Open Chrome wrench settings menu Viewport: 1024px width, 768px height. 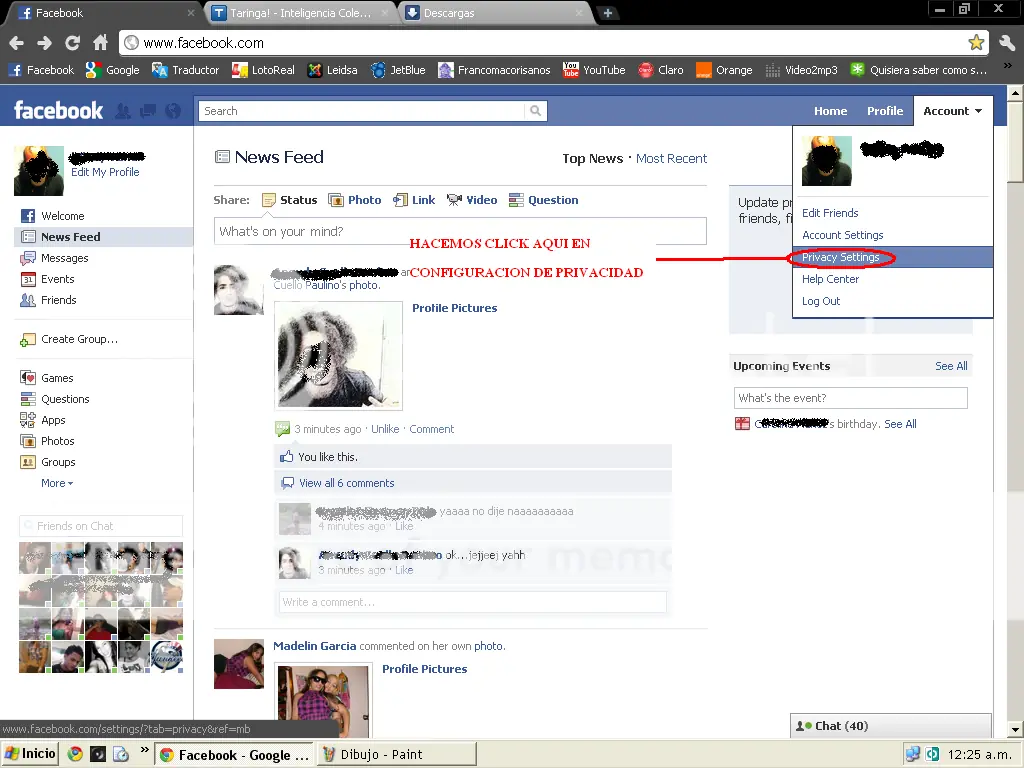coord(1006,43)
